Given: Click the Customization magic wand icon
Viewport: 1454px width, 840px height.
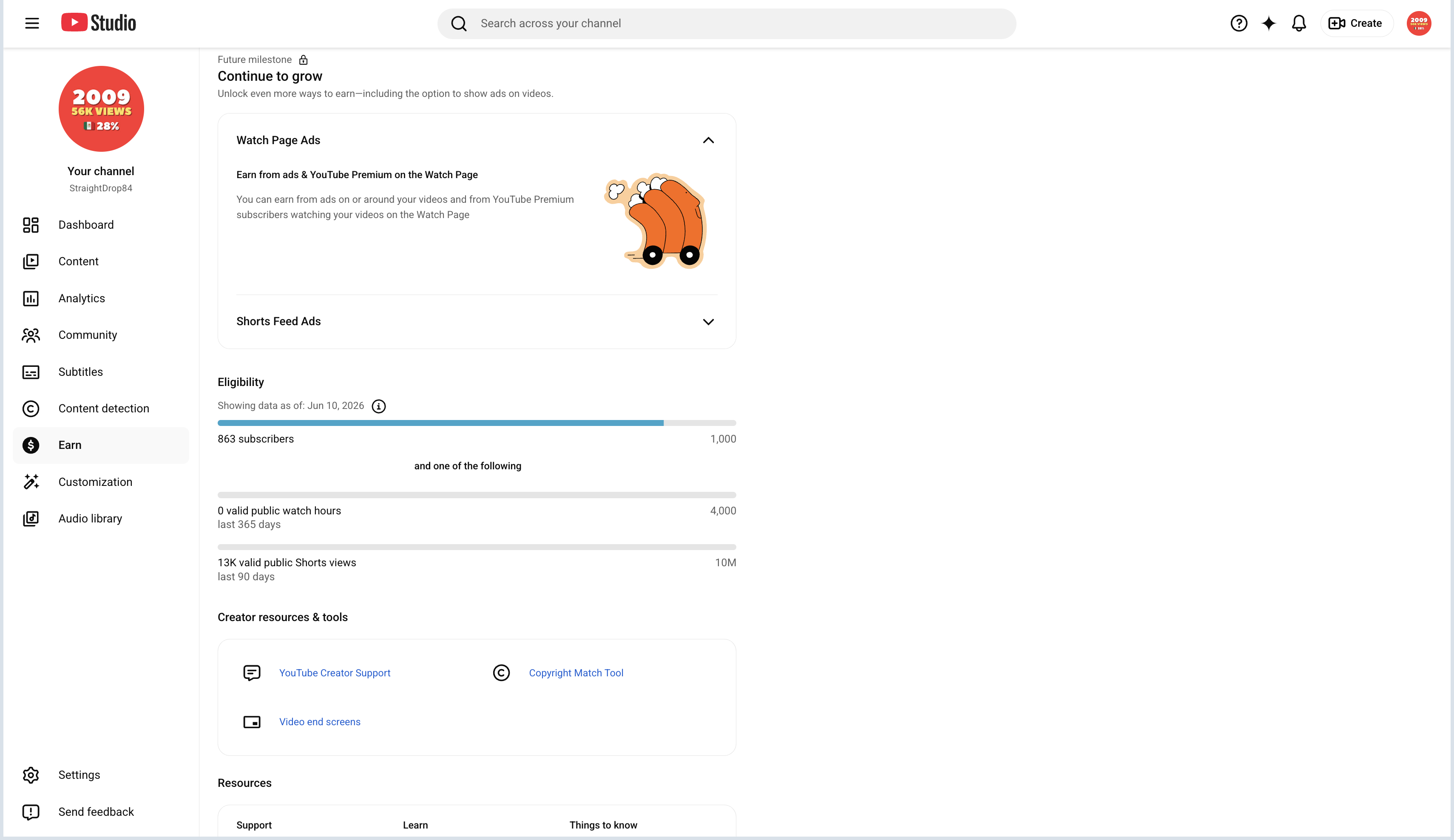Looking at the screenshot, I should click(31, 482).
